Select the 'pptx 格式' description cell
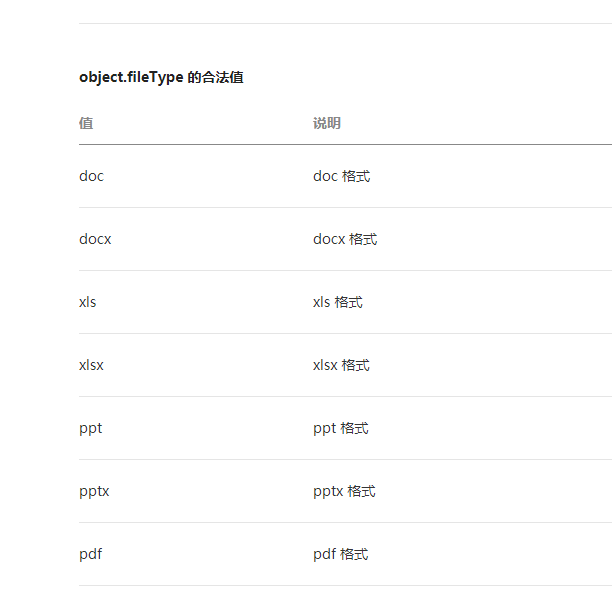The width and height of the screenshot is (612, 609). (x=344, y=491)
